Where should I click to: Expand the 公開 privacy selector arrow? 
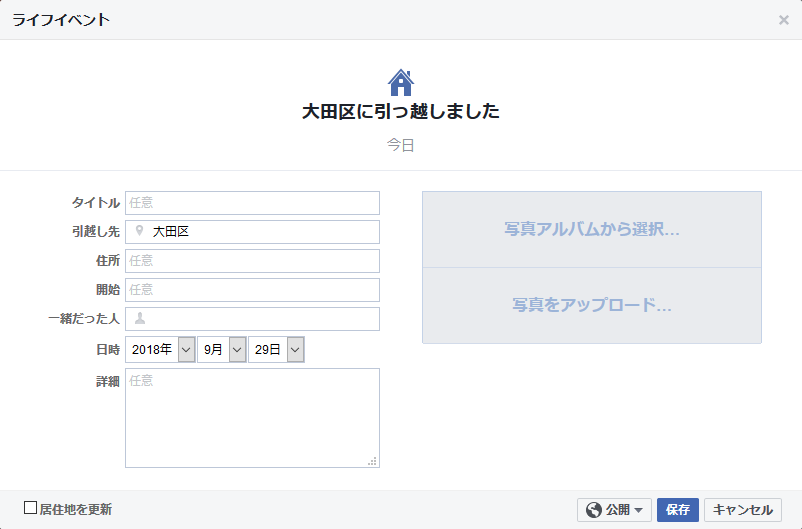point(638,510)
